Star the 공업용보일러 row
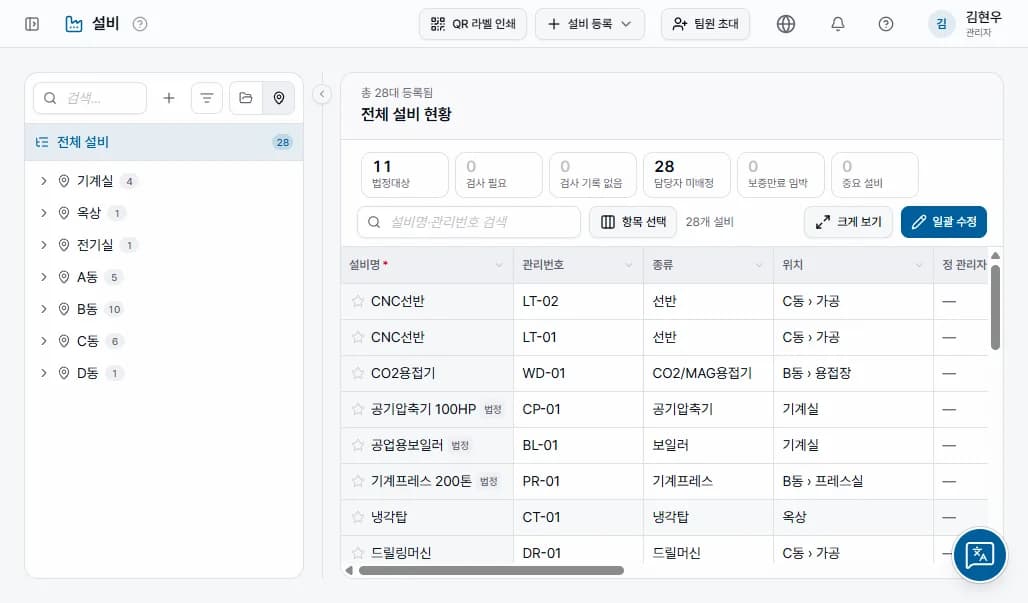This screenshot has width=1028, height=603. pyautogui.click(x=357, y=445)
